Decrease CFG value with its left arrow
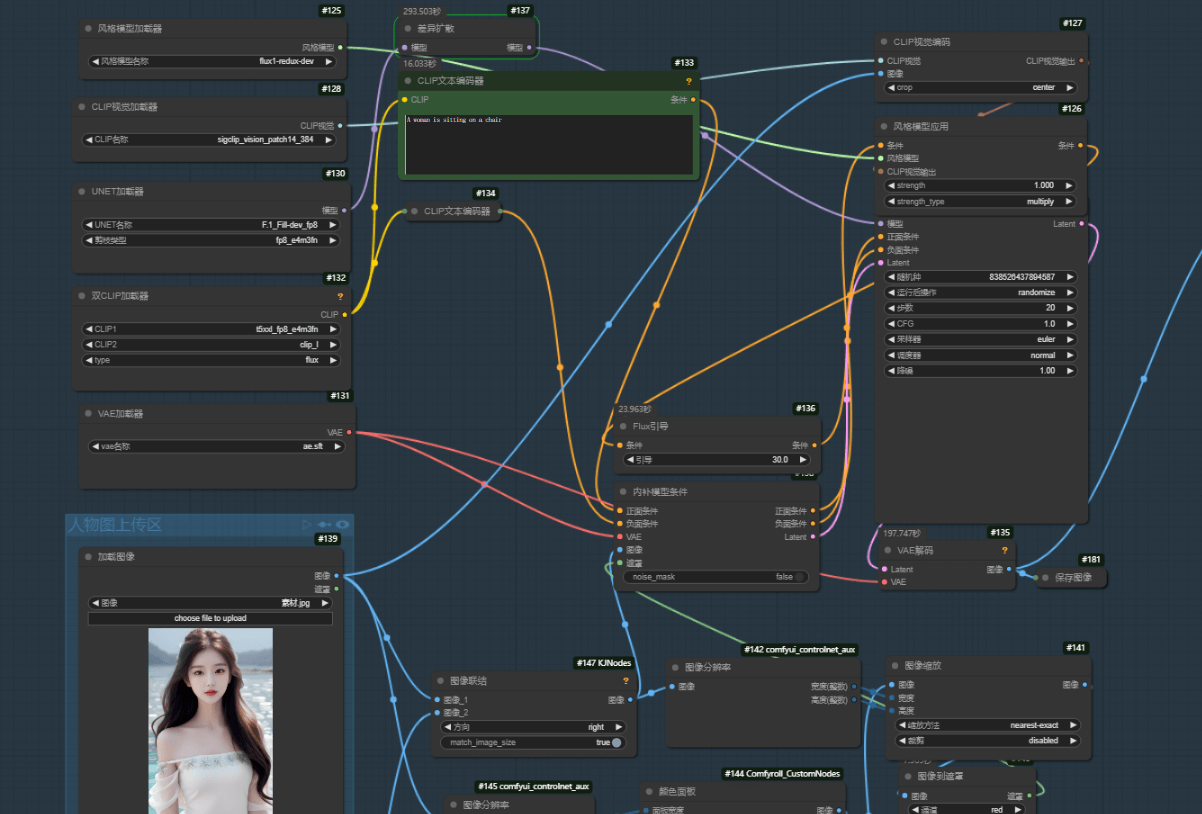Image resolution: width=1202 pixels, height=814 pixels. tap(893, 324)
